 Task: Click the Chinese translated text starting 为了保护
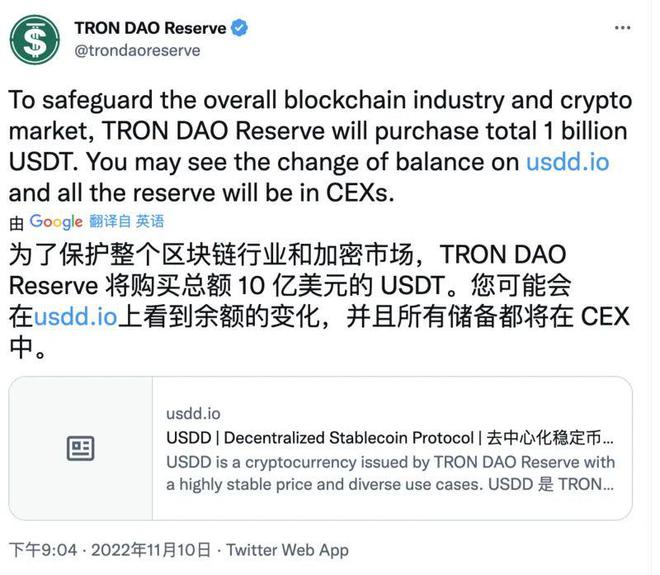290,285
